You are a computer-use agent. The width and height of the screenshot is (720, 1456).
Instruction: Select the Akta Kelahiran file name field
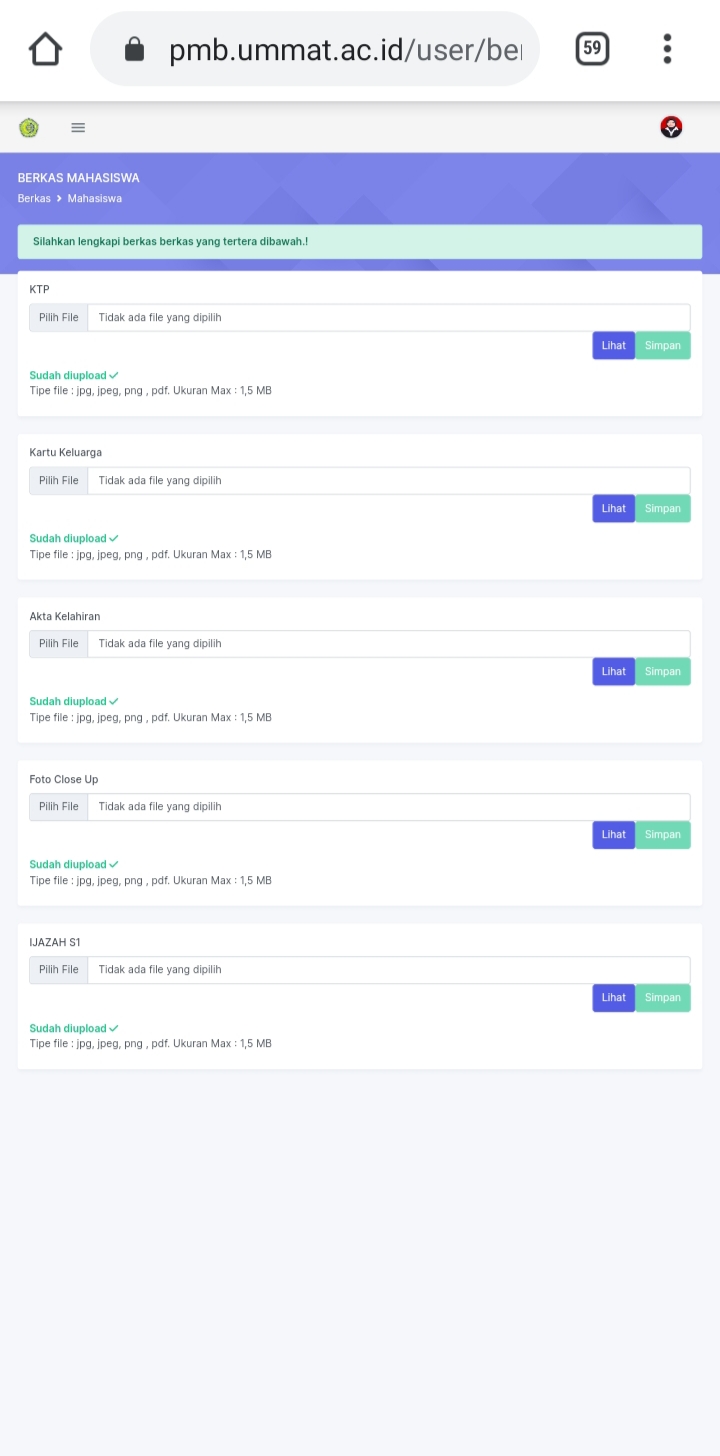coord(388,644)
